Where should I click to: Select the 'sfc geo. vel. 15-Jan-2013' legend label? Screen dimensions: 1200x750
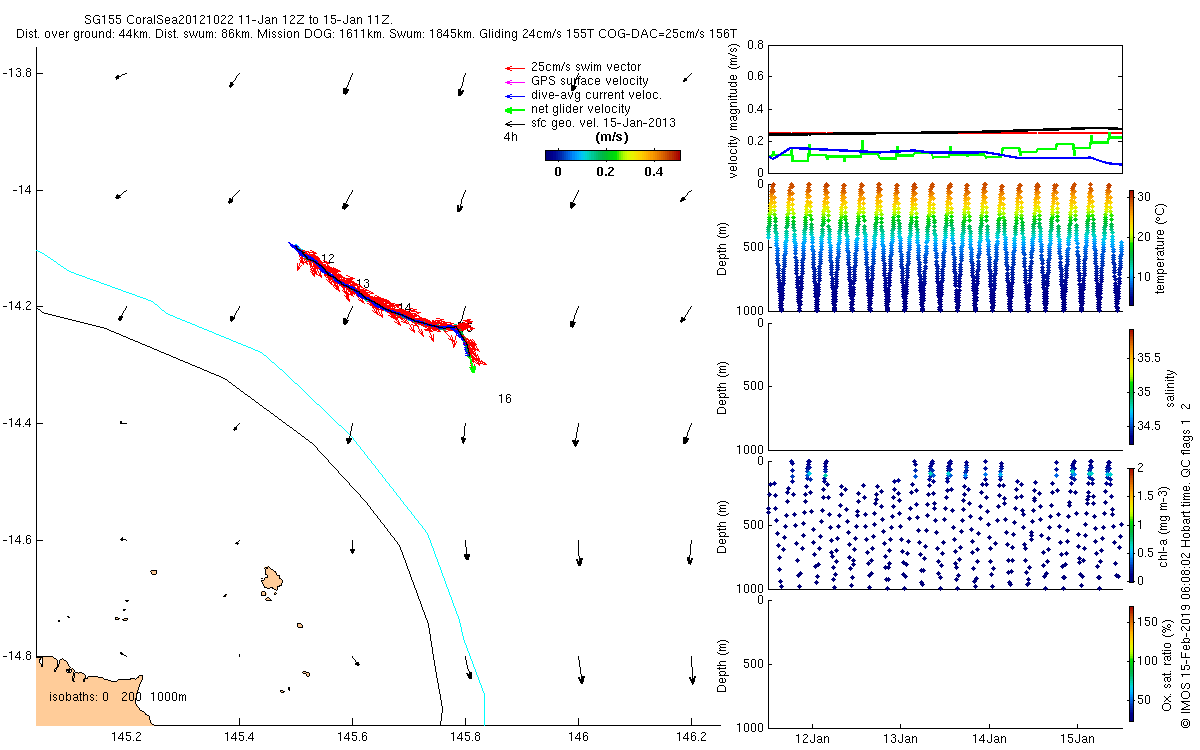(x=603, y=123)
